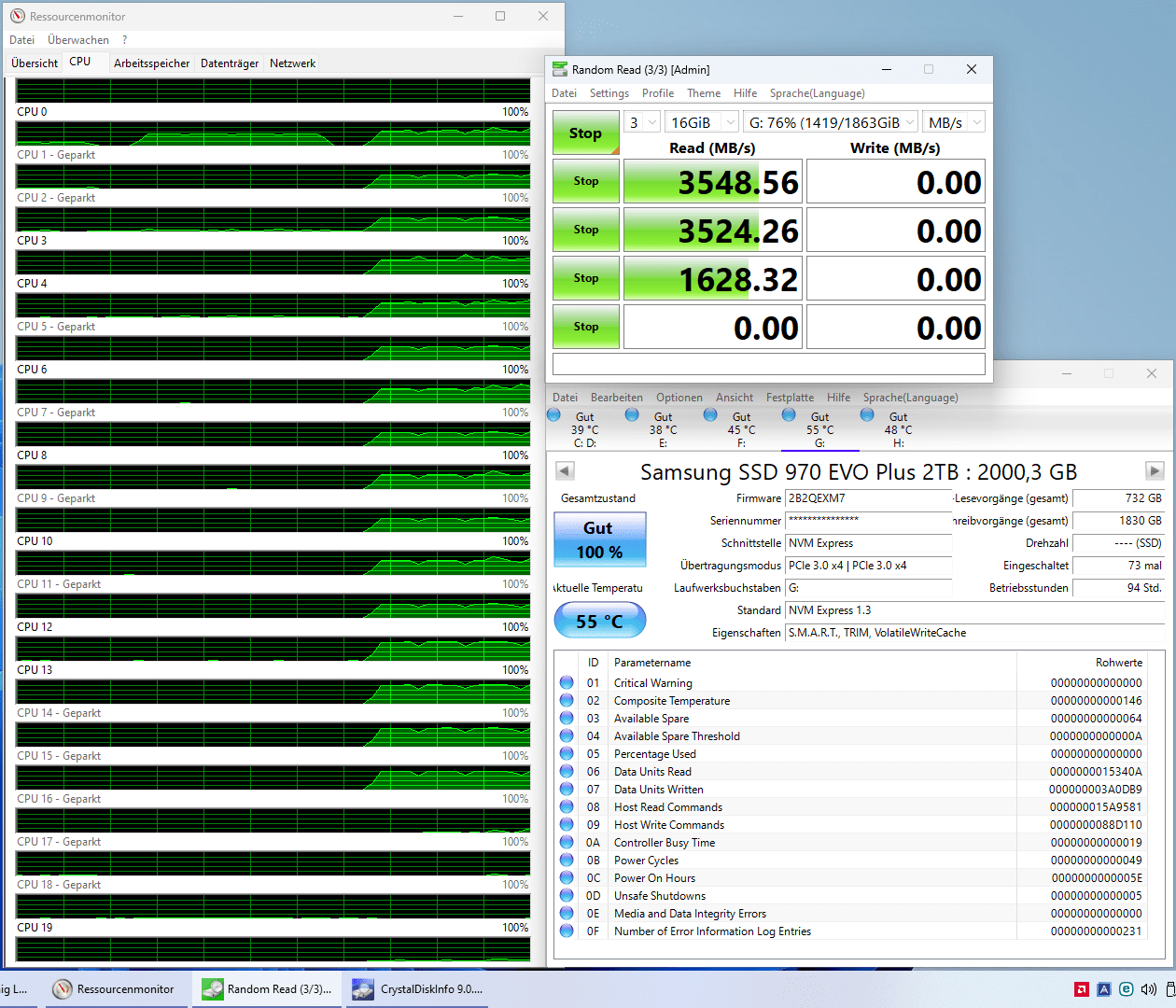Screen dimensions: 1176x1008
Task: Click Stop button beside 3524.26 result
Action: click(x=586, y=230)
